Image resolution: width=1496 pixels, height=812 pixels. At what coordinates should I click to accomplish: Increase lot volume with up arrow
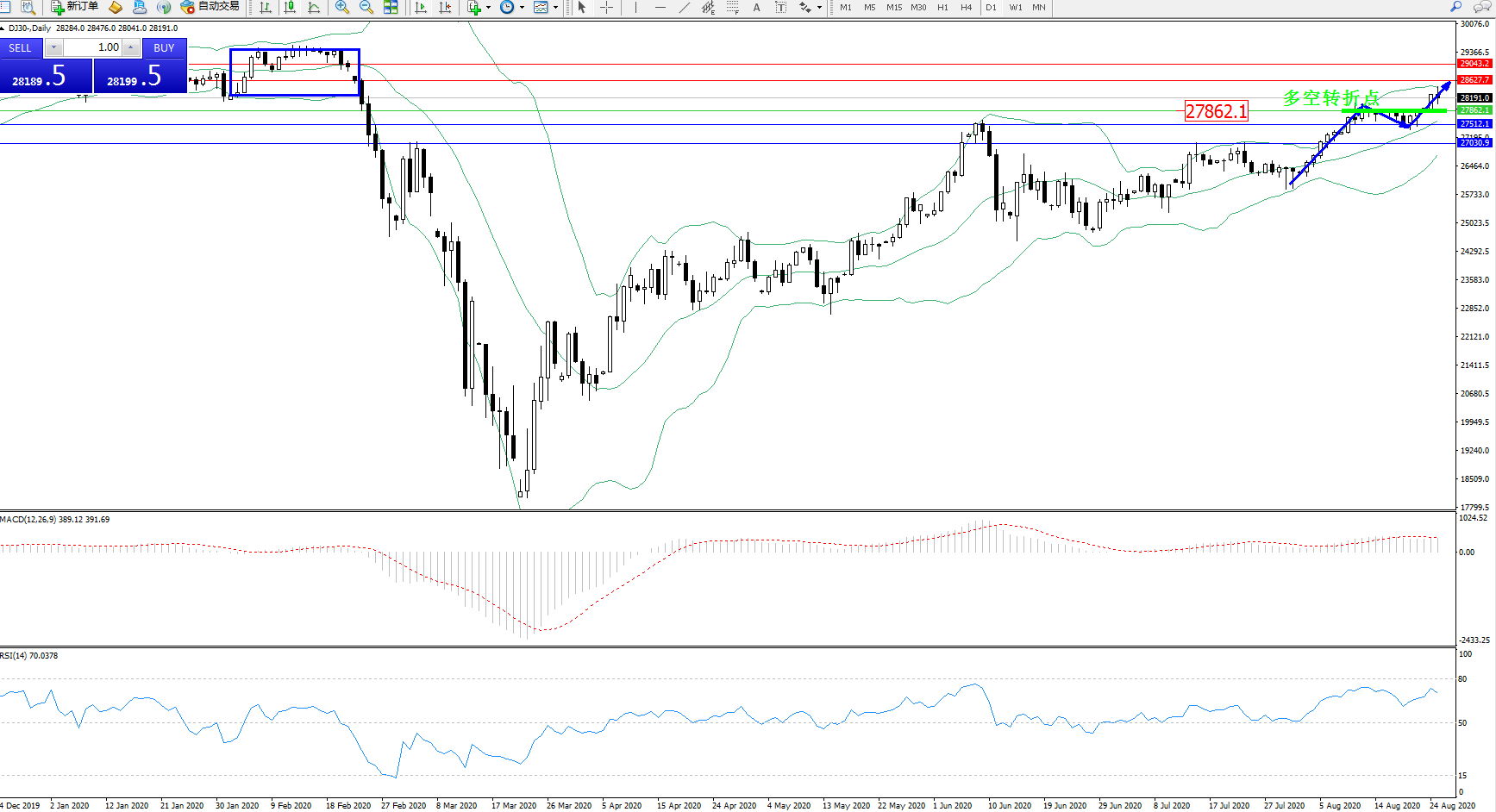click(x=131, y=47)
